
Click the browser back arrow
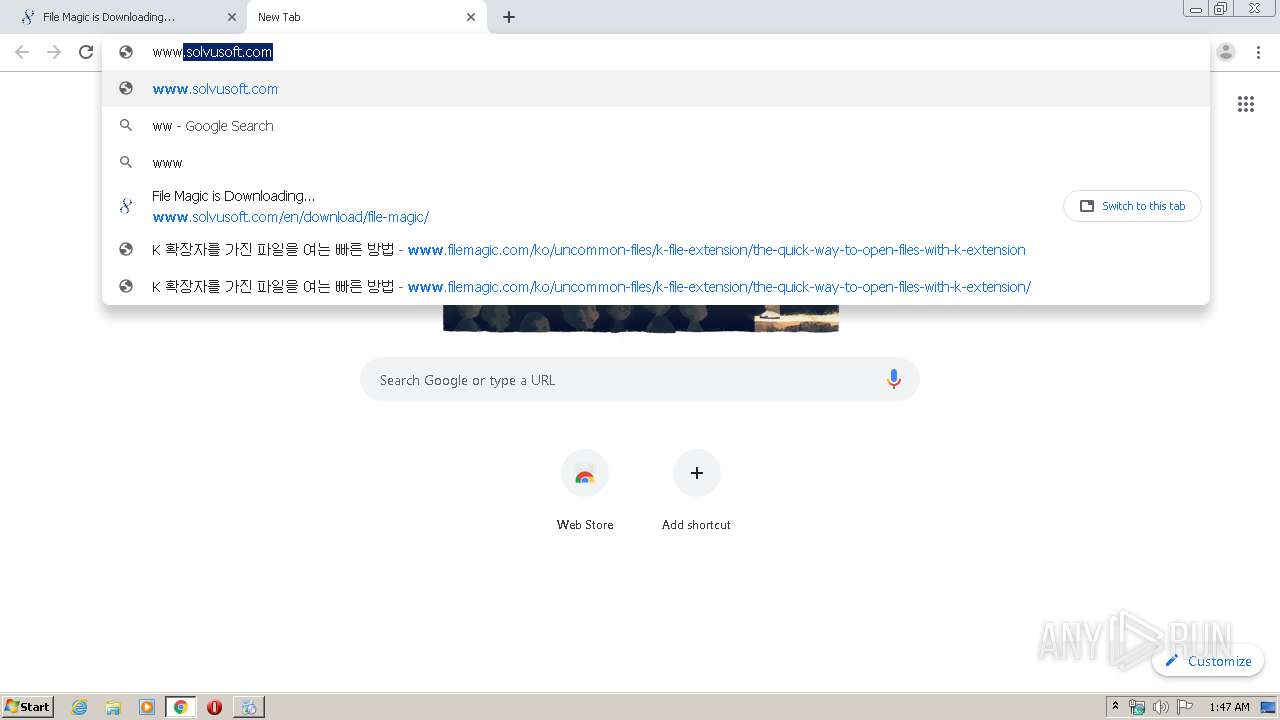click(22, 52)
